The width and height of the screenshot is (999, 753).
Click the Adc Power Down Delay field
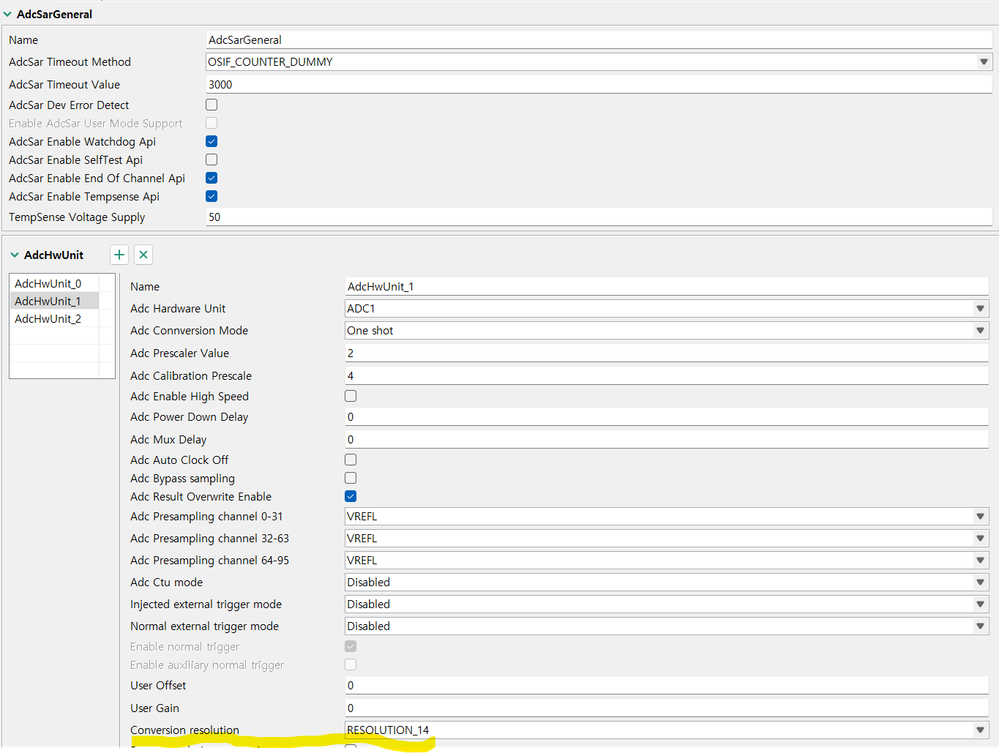(x=666, y=417)
